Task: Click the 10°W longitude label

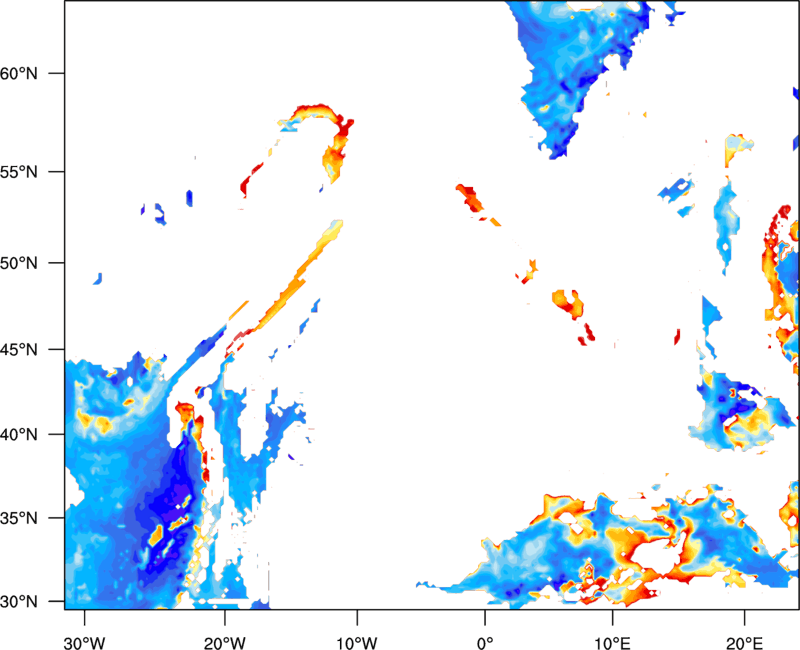Action: 357,643
